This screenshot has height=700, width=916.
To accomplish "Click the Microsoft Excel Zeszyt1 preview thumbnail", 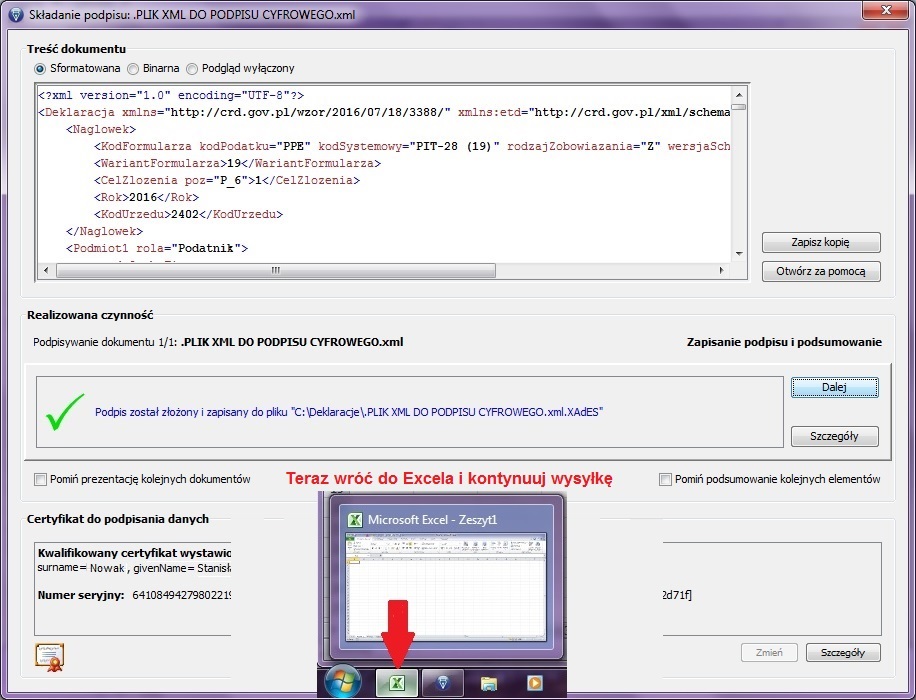I will tap(447, 586).
